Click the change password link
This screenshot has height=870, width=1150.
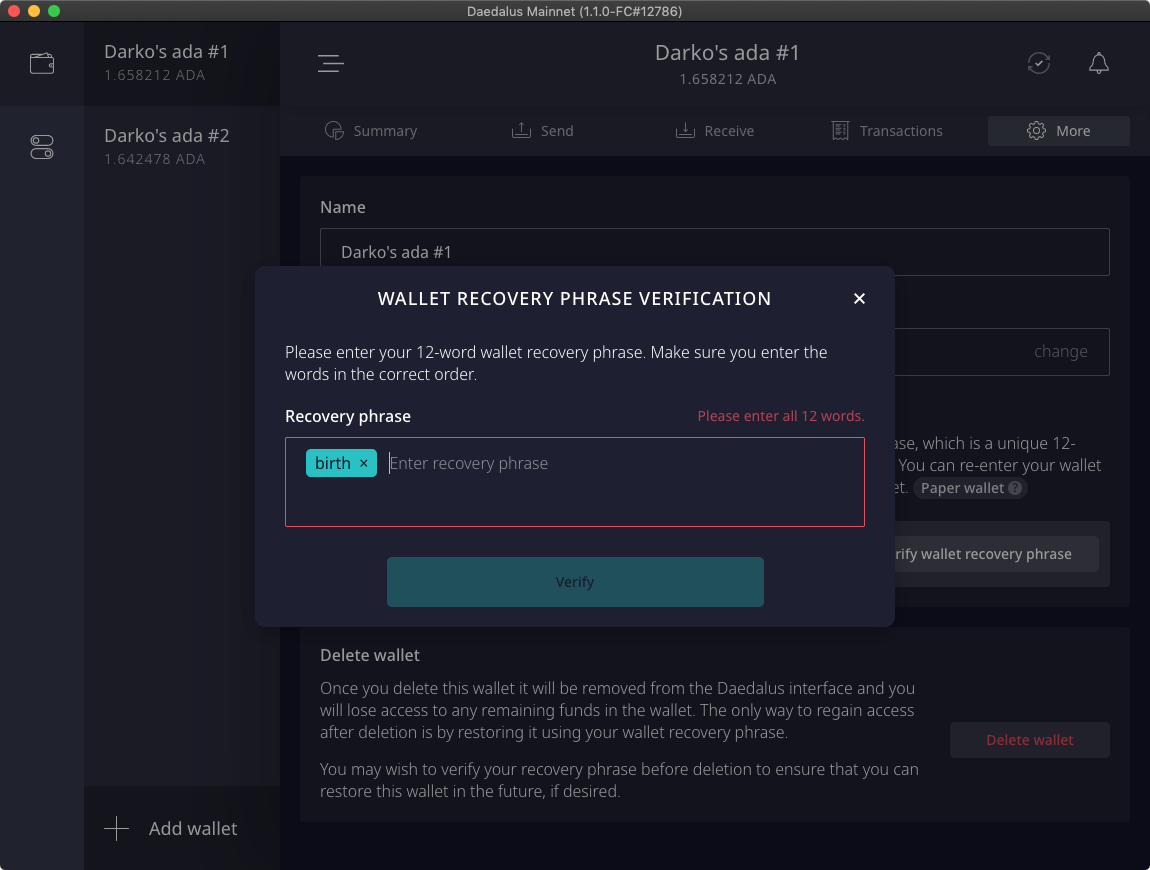click(x=1061, y=352)
